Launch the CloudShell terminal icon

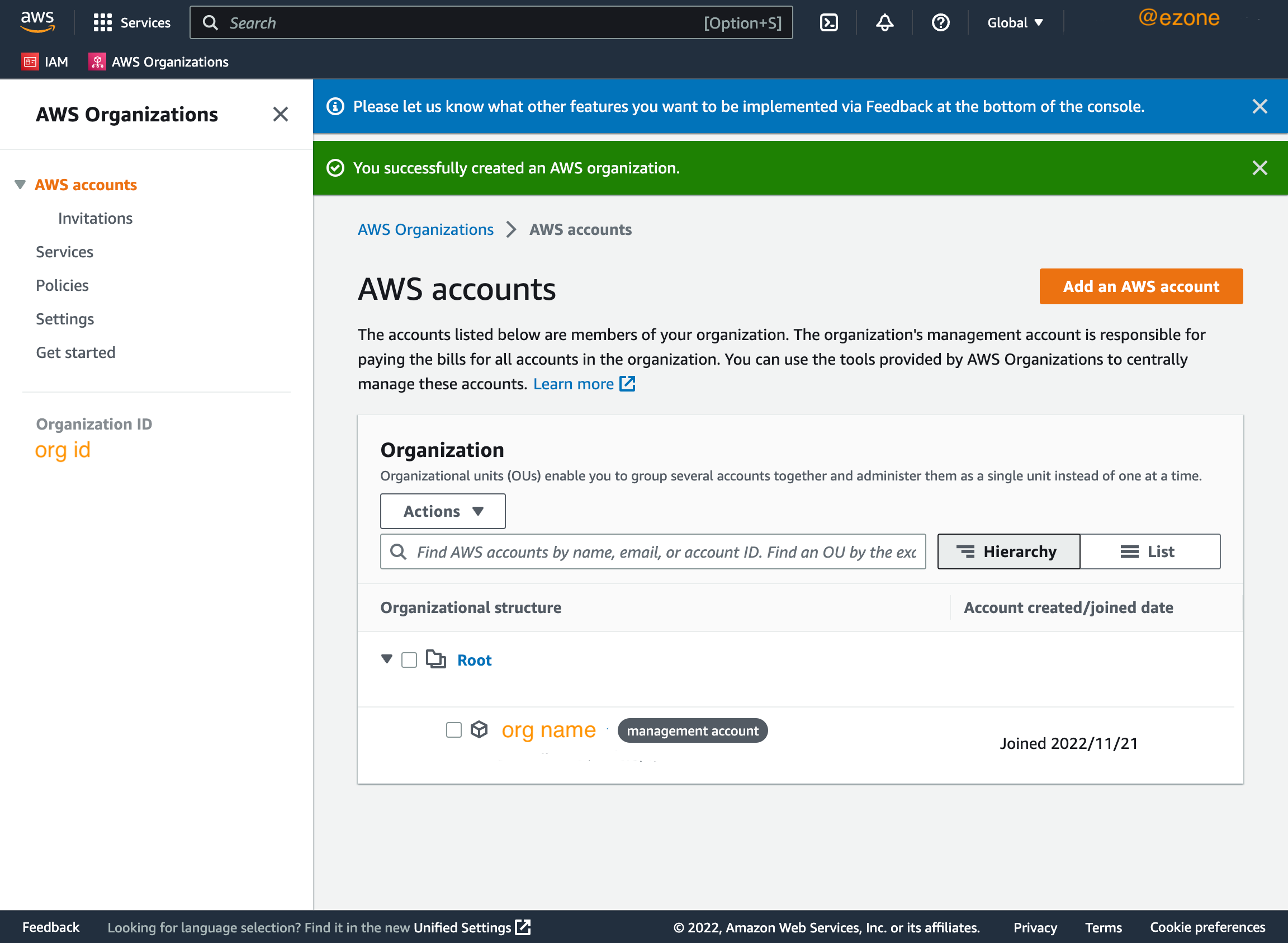coord(828,23)
